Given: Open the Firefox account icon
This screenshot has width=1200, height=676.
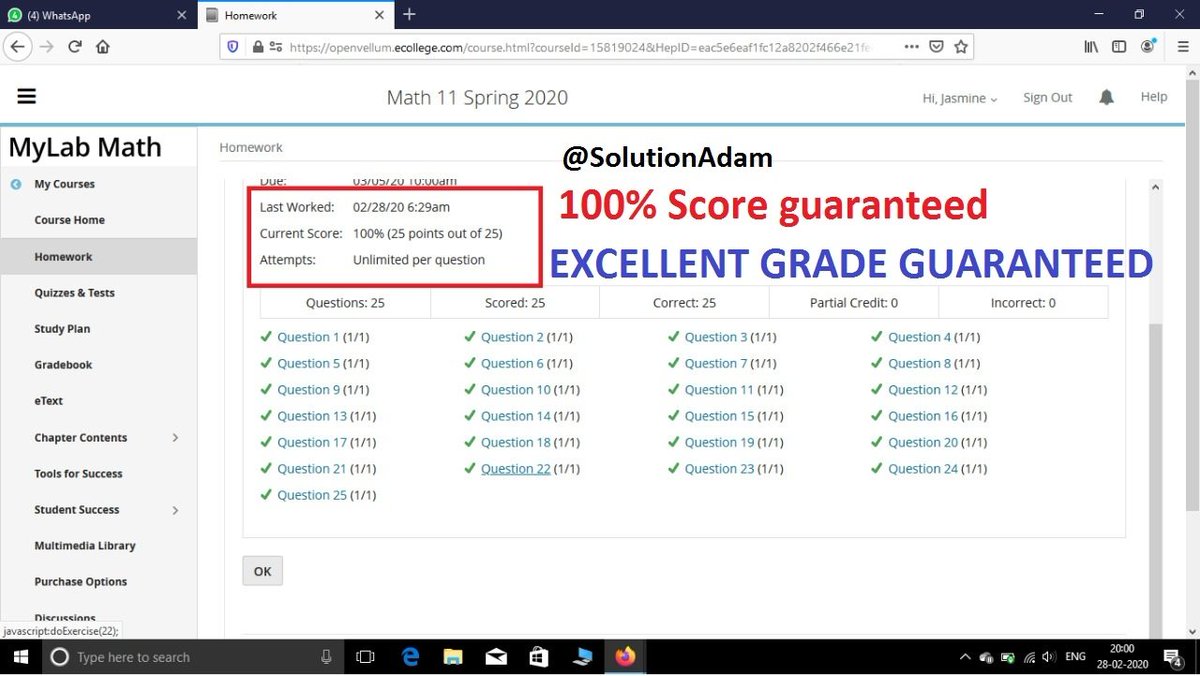Looking at the screenshot, I should coord(1148,47).
